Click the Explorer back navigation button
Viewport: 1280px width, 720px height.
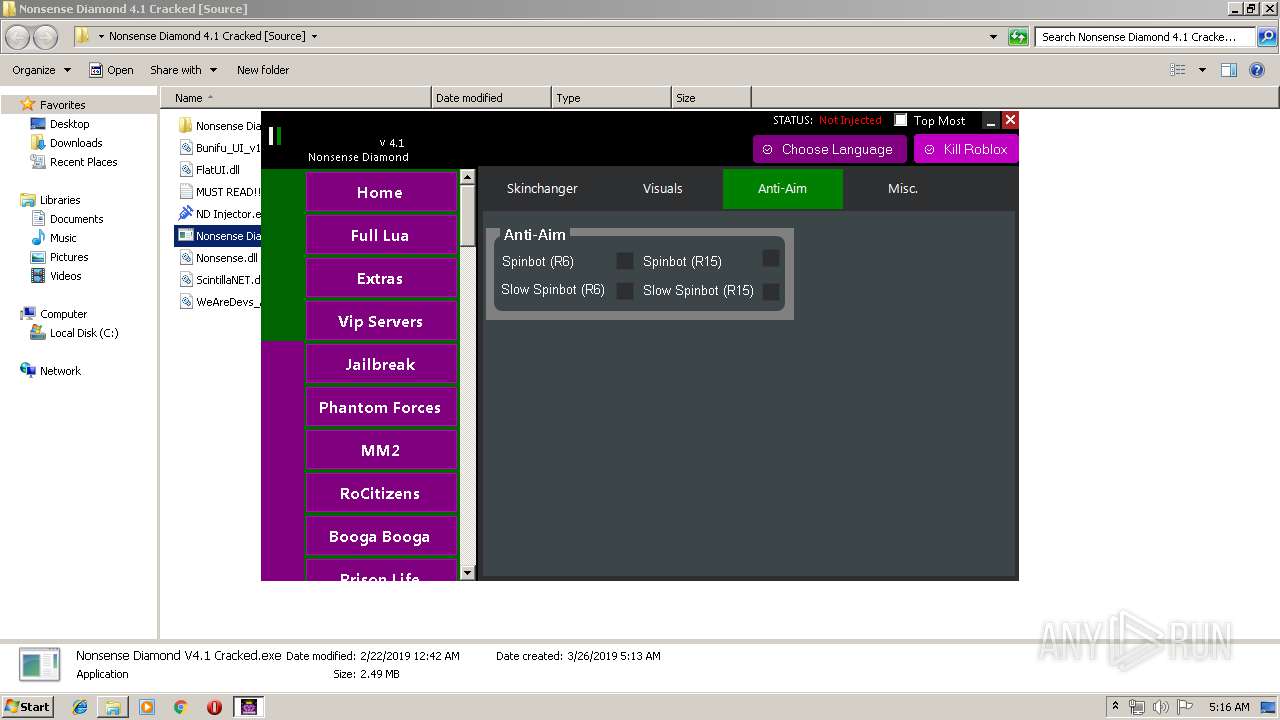18,37
